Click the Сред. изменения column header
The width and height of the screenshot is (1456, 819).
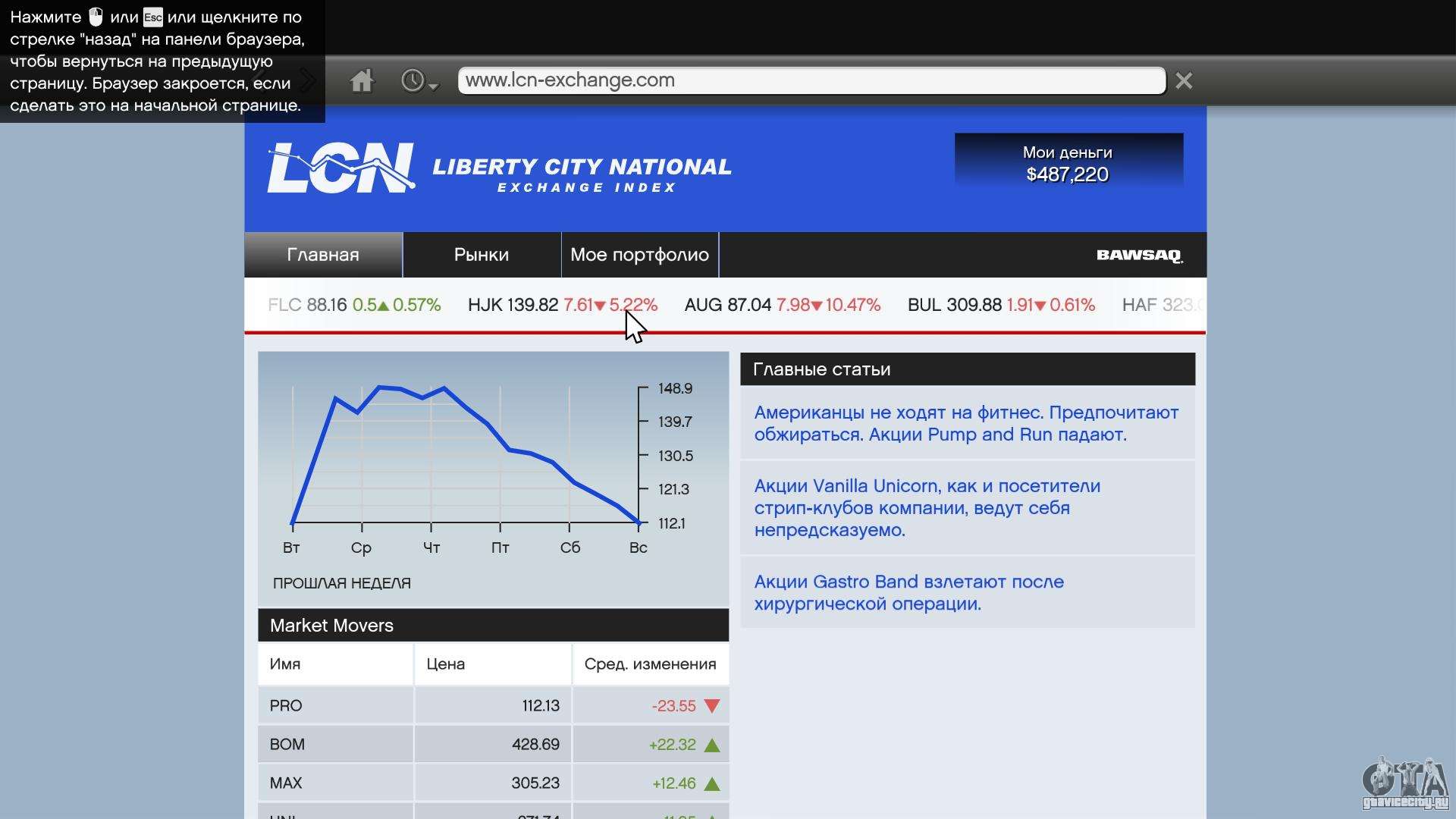pos(651,664)
